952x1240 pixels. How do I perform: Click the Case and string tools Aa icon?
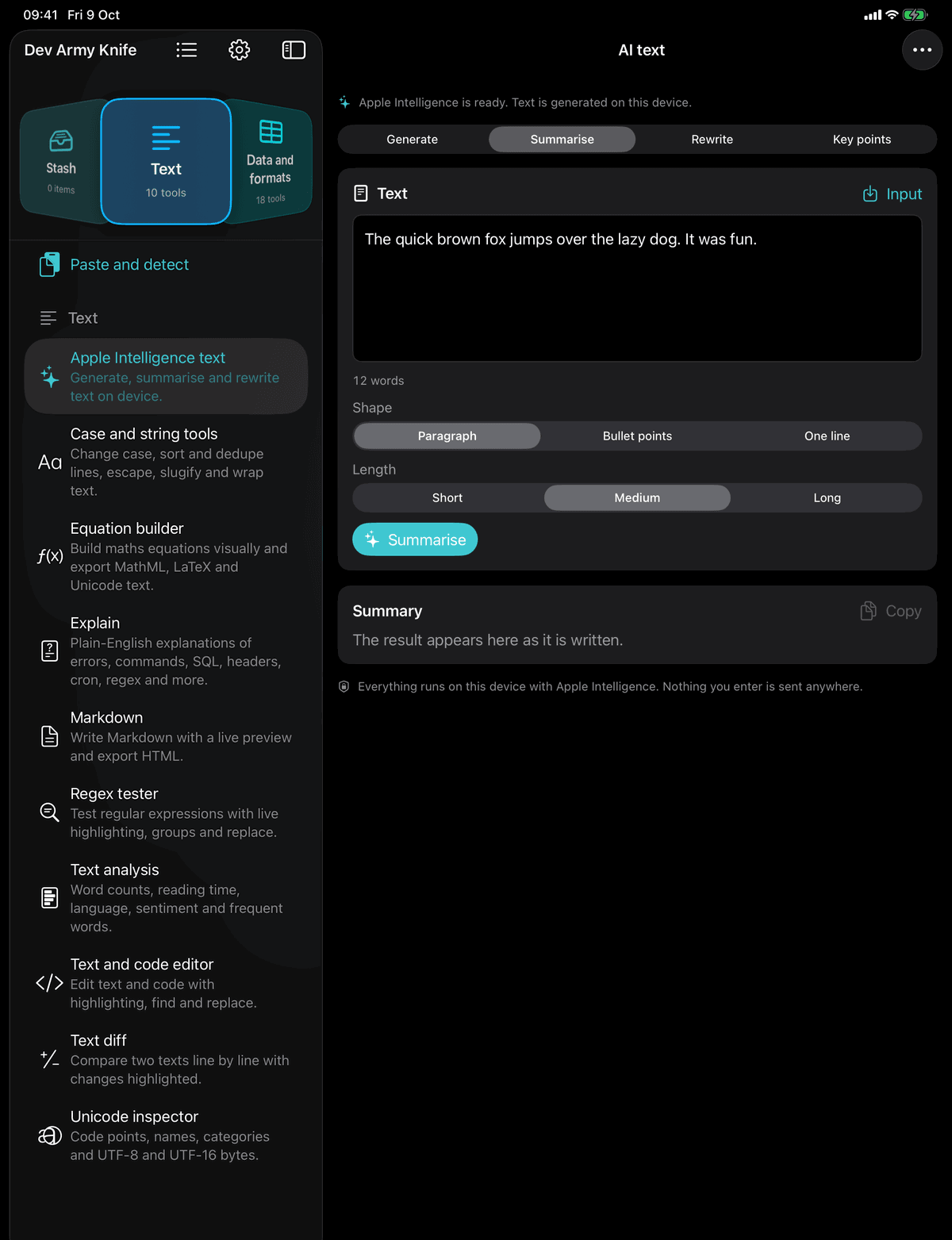pyautogui.click(x=49, y=463)
